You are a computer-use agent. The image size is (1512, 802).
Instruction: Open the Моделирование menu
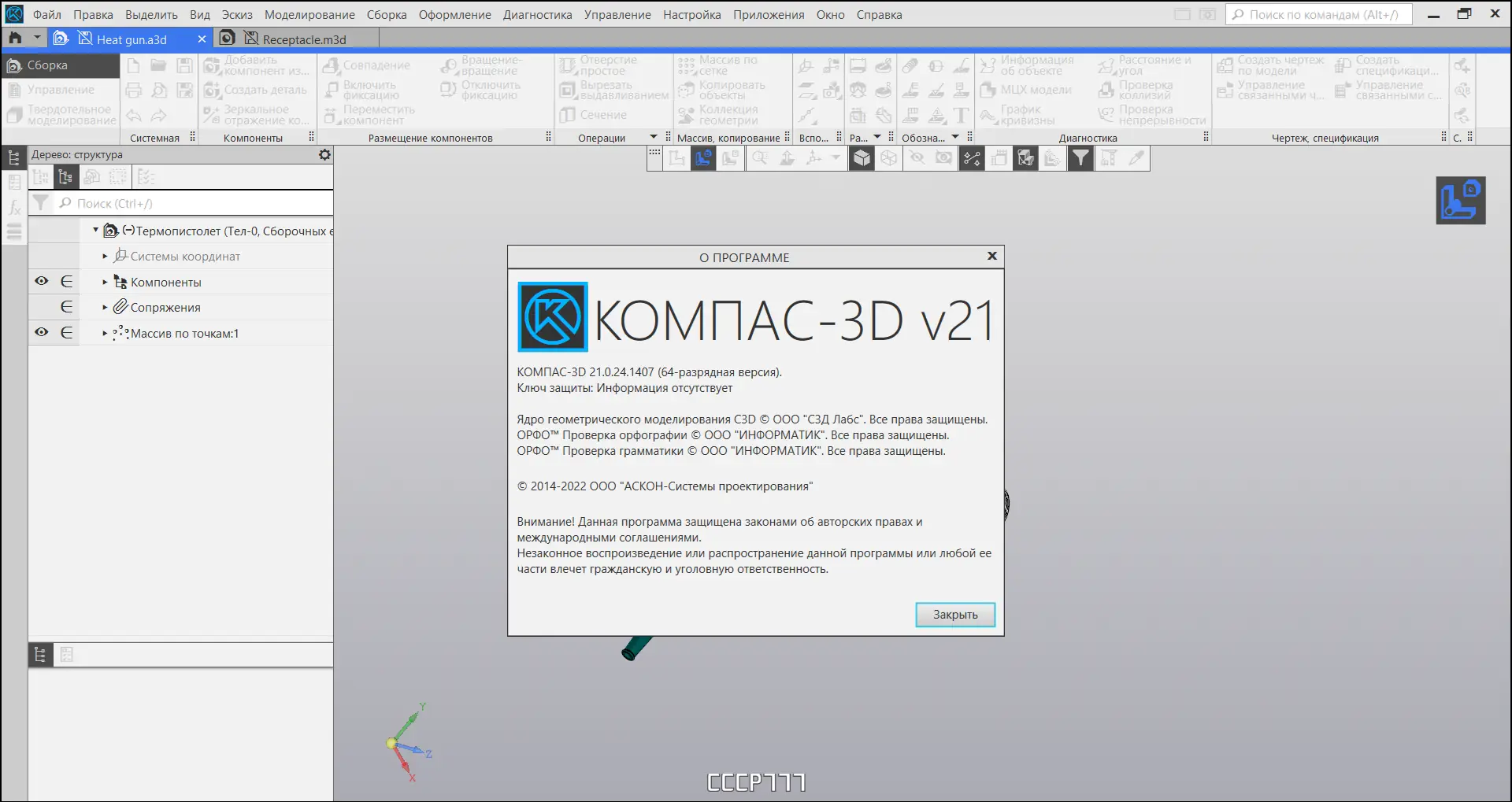[309, 14]
